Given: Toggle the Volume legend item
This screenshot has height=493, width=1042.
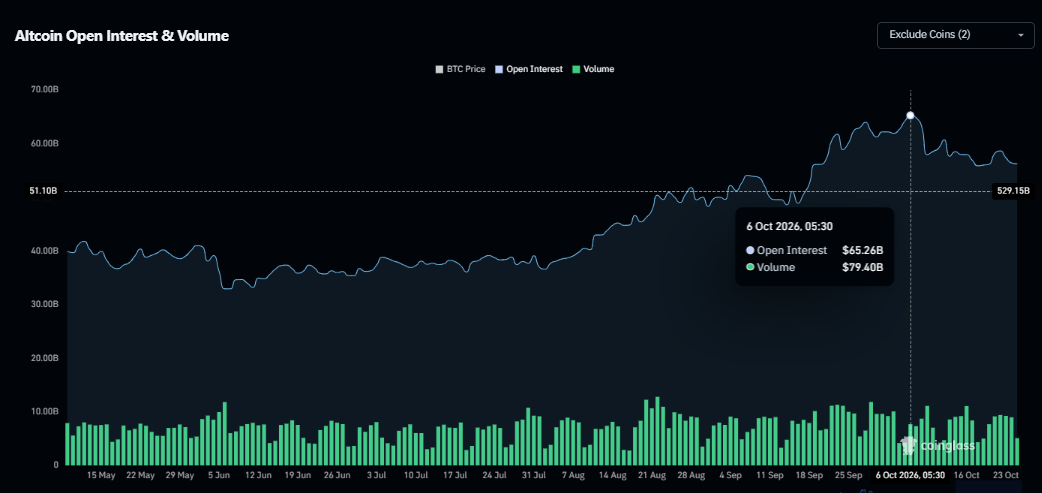Looking at the screenshot, I should pyautogui.click(x=593, y=69).
